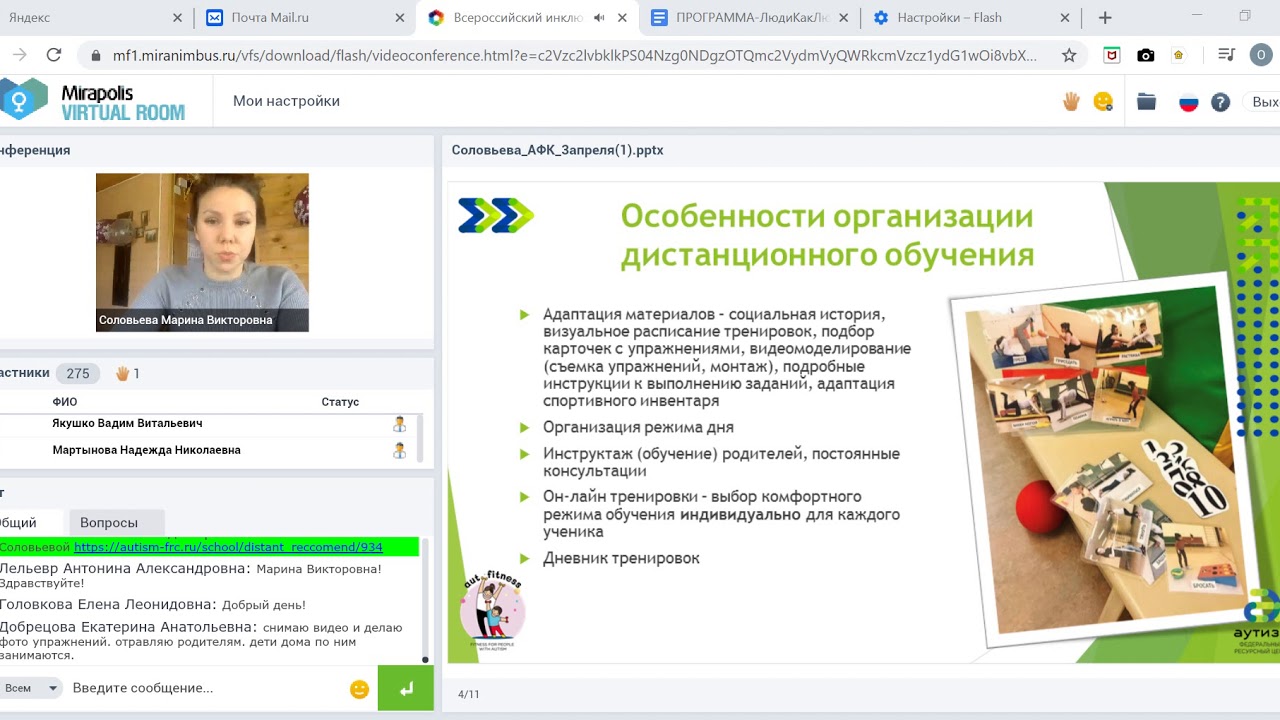Click the presenter video of Соловьева Марина
The width and height of the screenshot is (1280, 720).
202,253
